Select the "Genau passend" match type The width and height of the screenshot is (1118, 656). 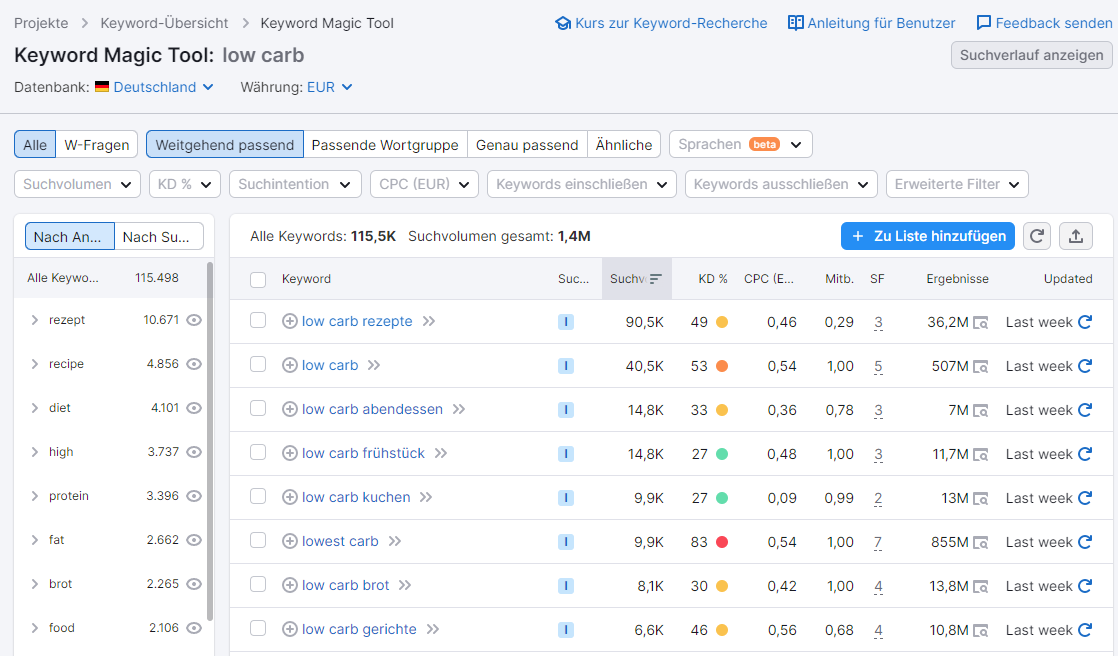[527, 144]
